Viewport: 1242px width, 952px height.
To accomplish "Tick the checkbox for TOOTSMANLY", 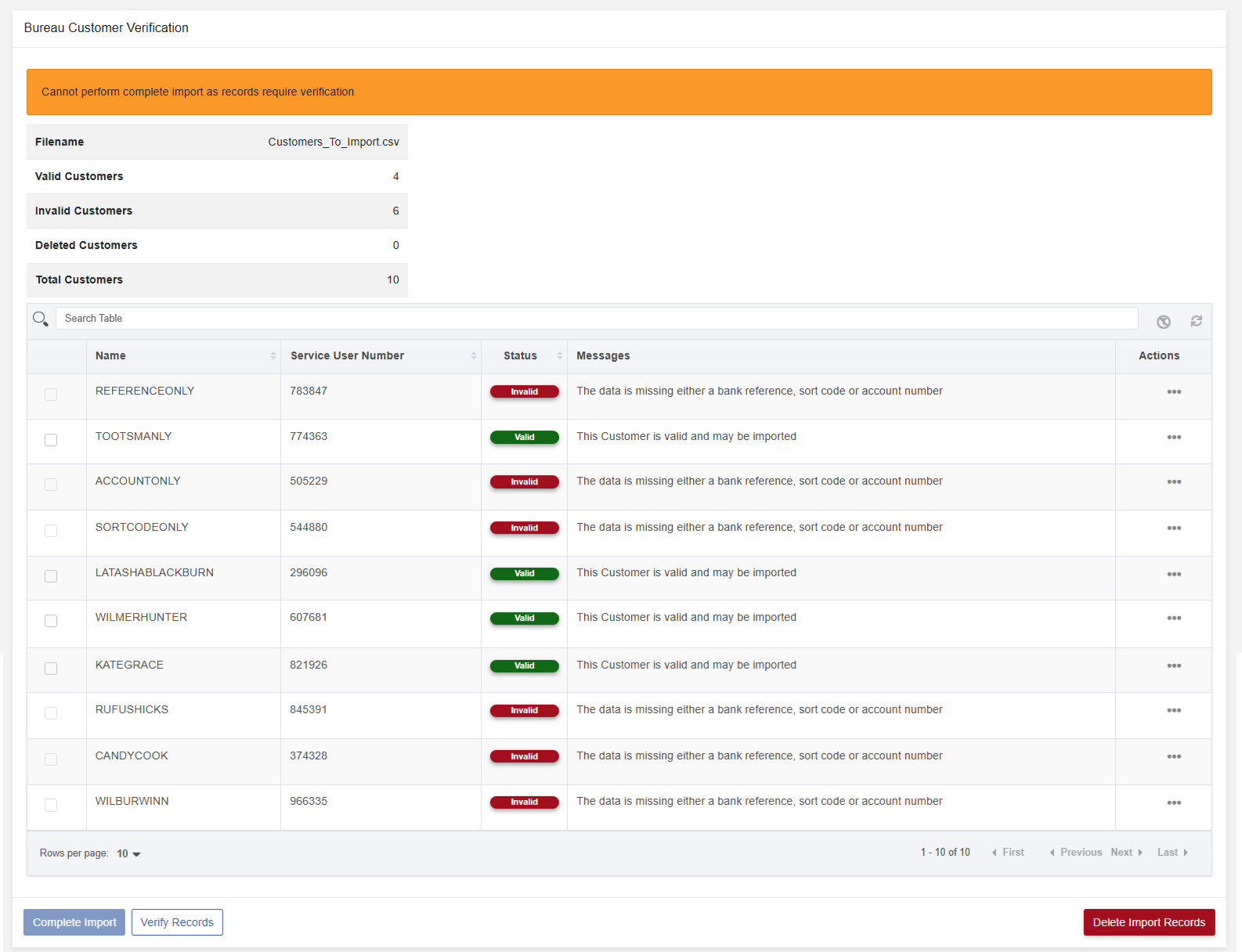I will 51,440.
